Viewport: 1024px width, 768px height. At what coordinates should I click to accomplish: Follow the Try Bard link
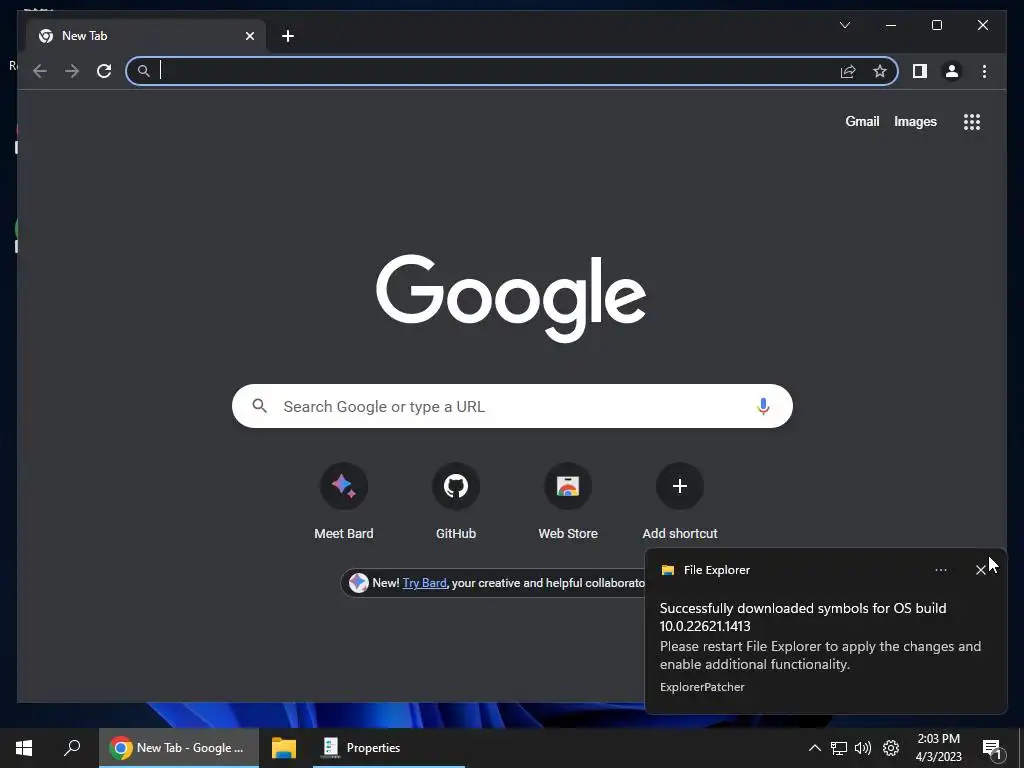[424, 583]
